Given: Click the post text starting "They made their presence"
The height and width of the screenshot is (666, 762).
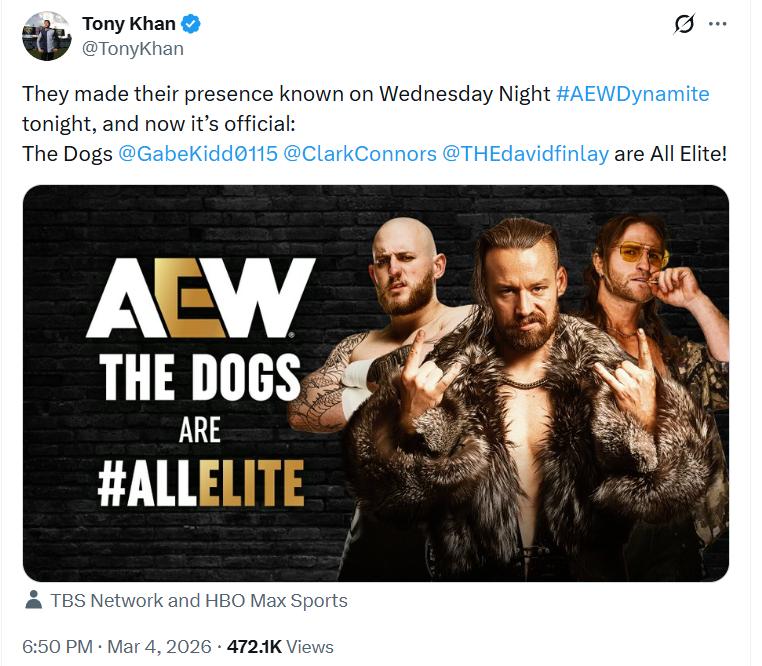Looking at the screenshot, I should coord(285,95).
